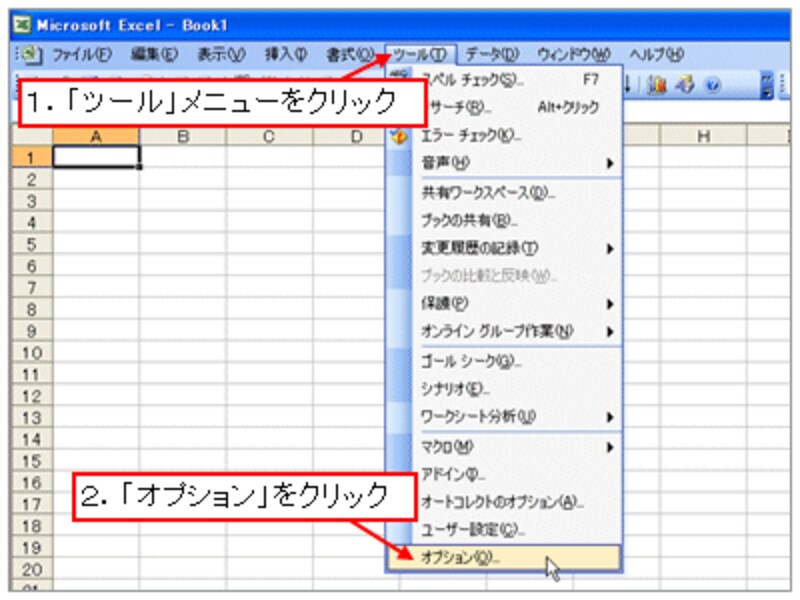Choose アドイン(I) menu entry
This screenshot has height=600, width=800.
tap(504, 475)
